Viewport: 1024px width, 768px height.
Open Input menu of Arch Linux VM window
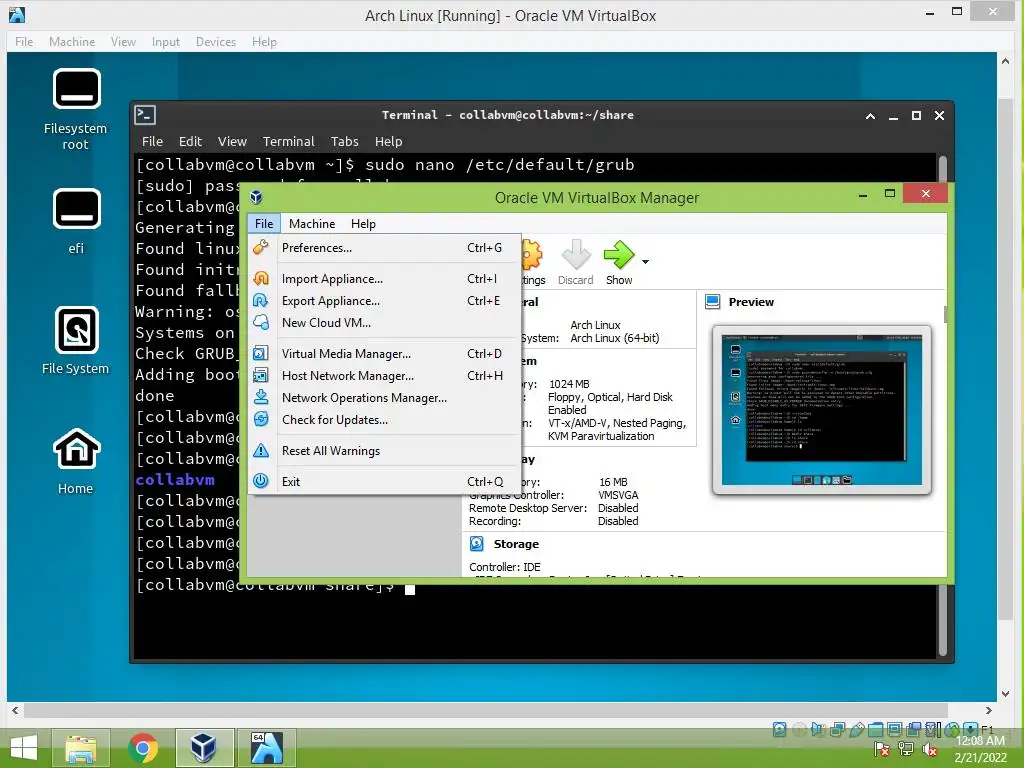165,41
